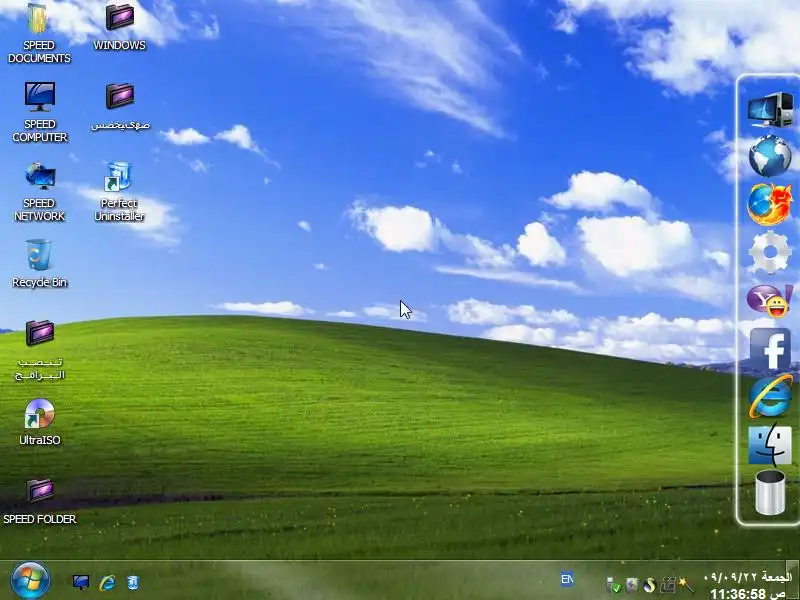Launch Firefox from the side dock
This screenshot has width=800, height=600.
tap(770, 204)
